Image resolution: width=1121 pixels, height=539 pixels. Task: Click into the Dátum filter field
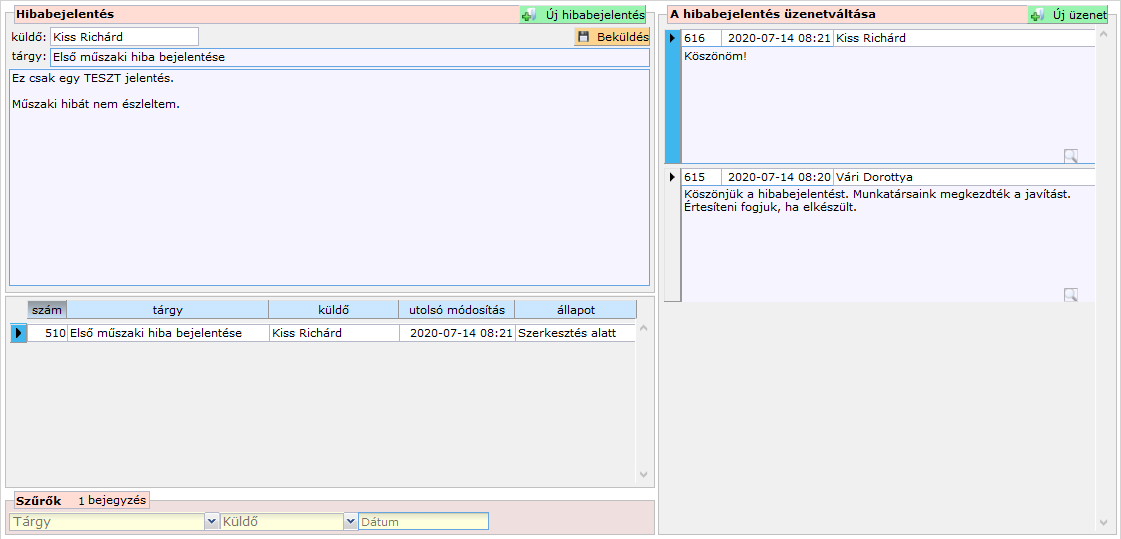click(423, 521)
